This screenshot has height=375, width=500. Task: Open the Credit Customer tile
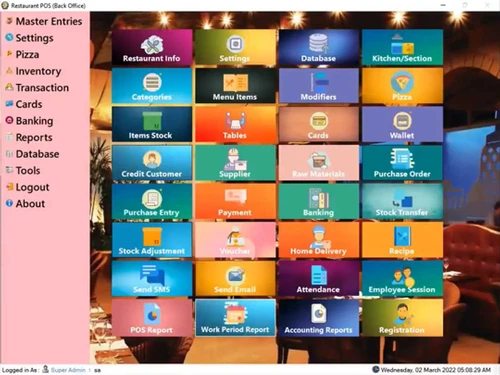(152, 163)
